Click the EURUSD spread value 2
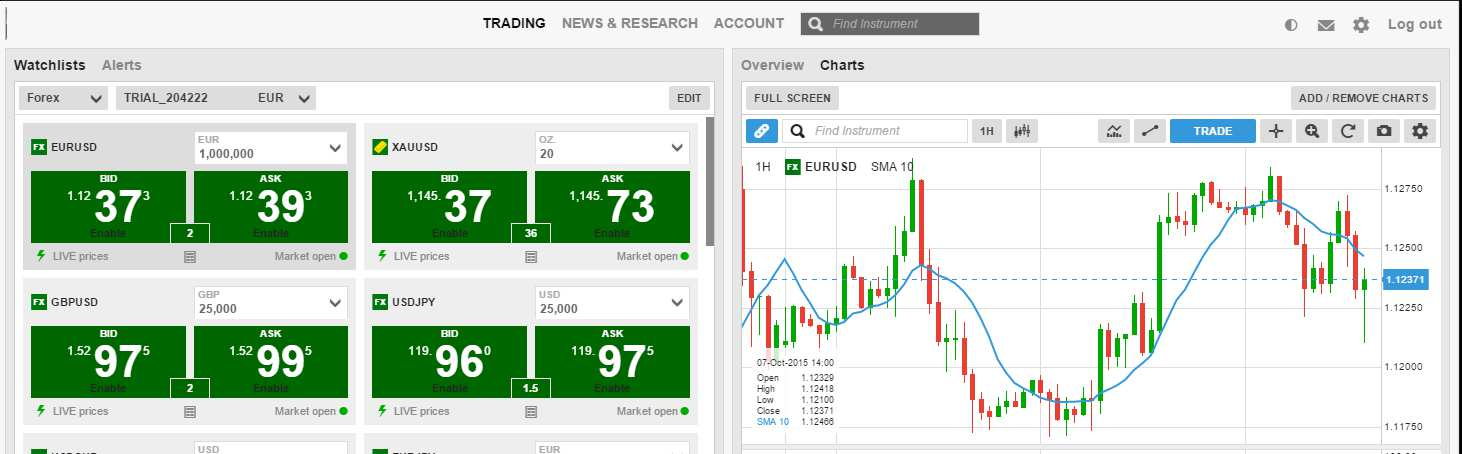Image resolution: width=1462 pixels, height=454 pixels. 190,233
